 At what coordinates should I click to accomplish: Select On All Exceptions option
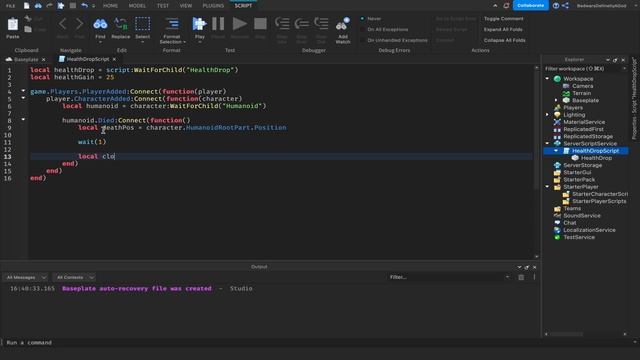362,29
